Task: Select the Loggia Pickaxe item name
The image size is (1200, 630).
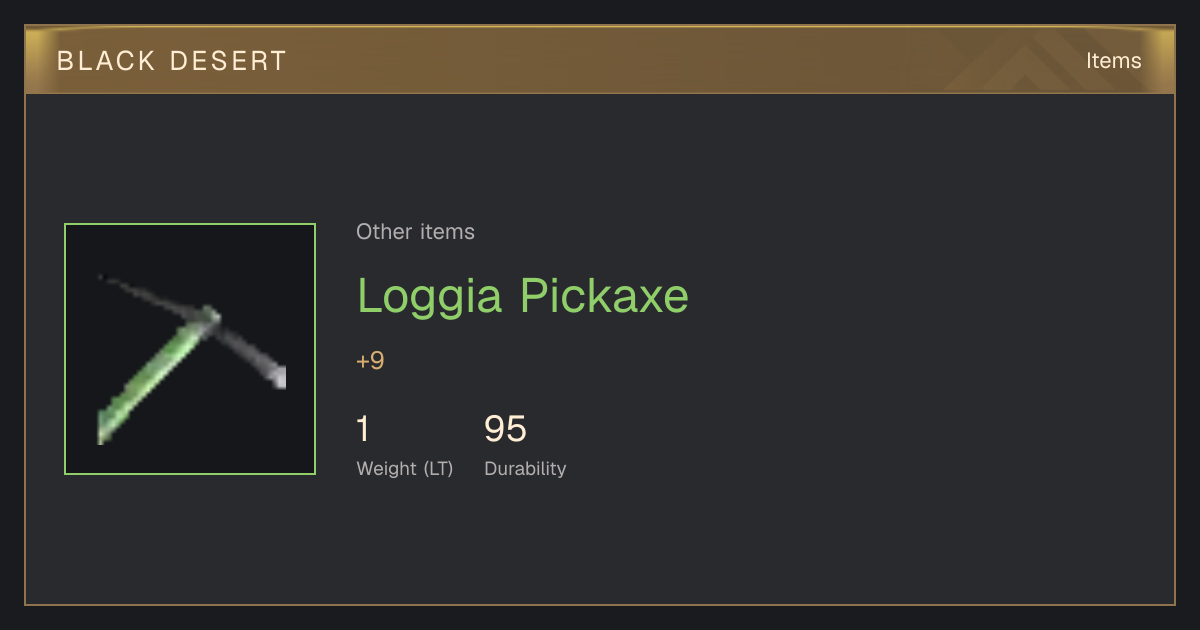Action: pos(523,296)
